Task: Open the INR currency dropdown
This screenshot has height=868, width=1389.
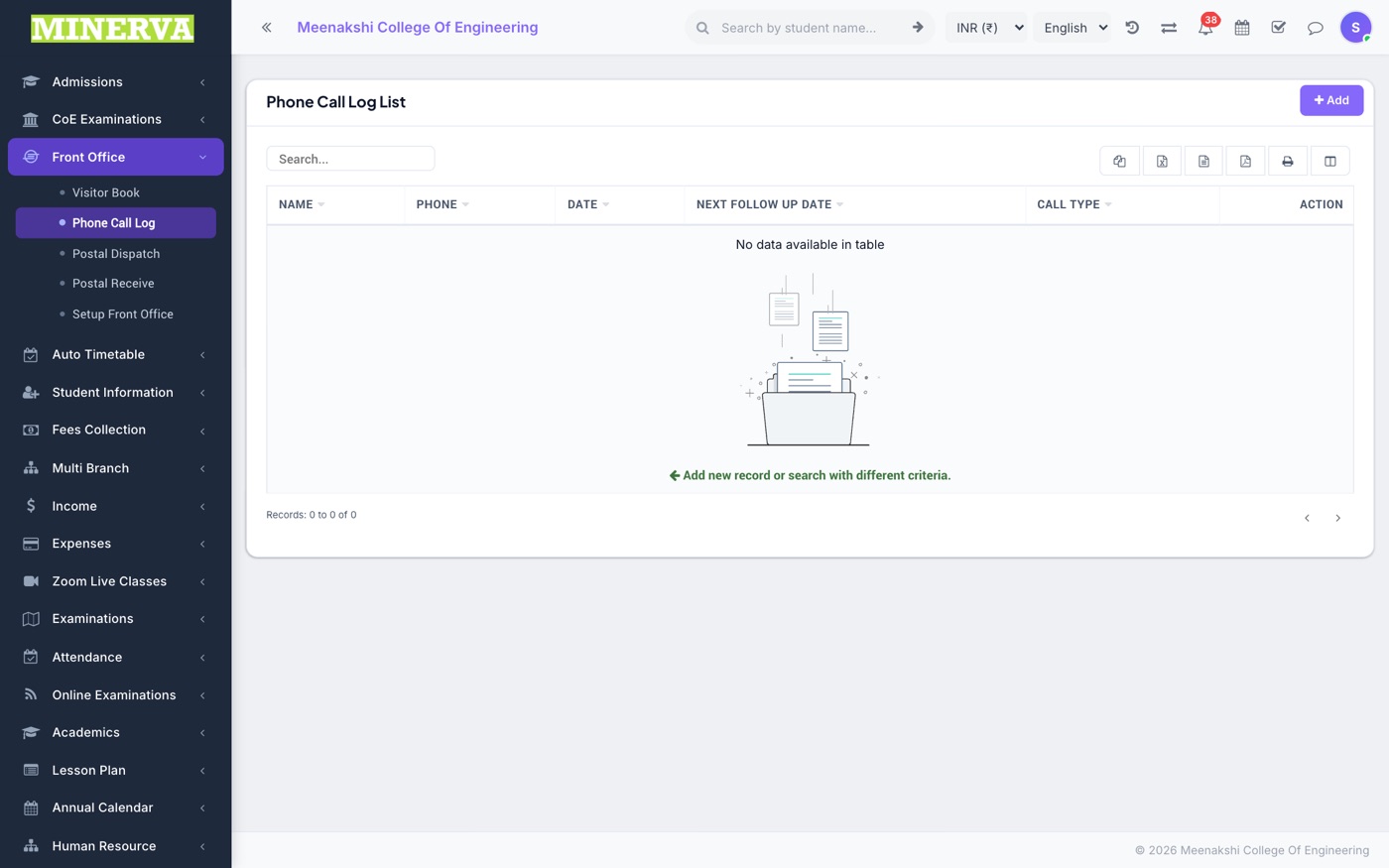Action: (989, 28)
